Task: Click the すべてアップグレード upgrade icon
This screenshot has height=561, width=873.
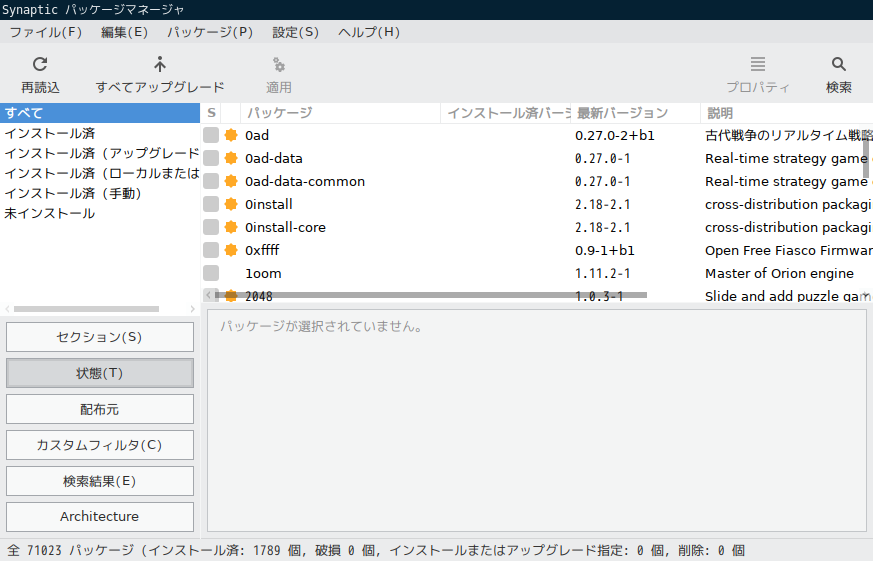Action: 160,65
